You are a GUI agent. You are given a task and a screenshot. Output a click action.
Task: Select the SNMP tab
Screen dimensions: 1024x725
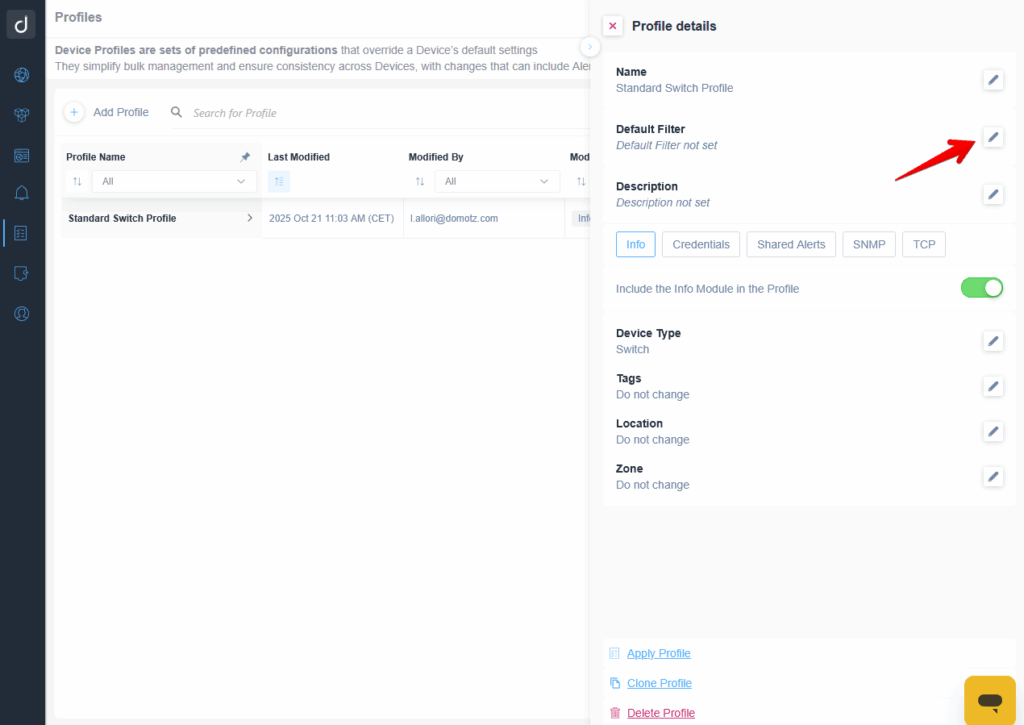[x=869, y=244]
